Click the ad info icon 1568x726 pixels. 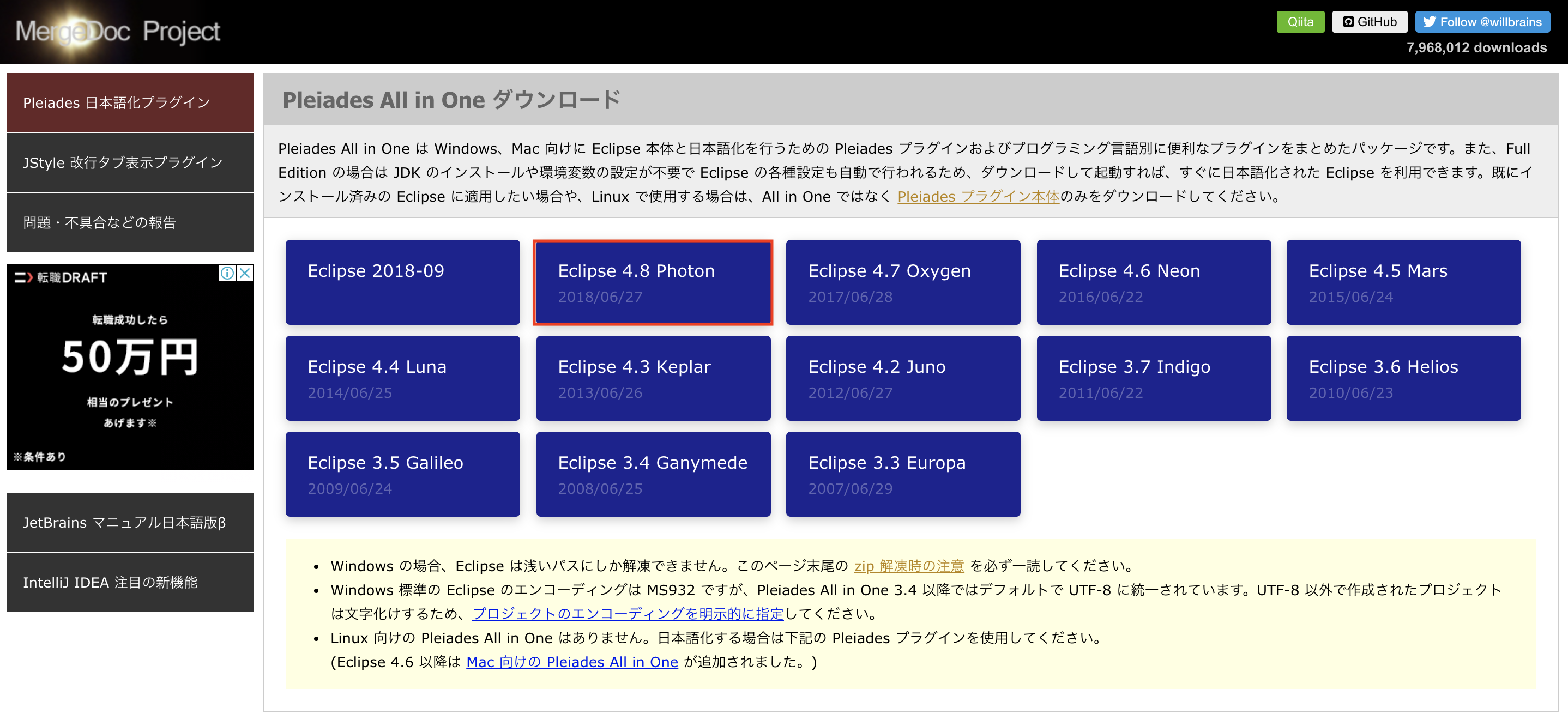point(227,273)
